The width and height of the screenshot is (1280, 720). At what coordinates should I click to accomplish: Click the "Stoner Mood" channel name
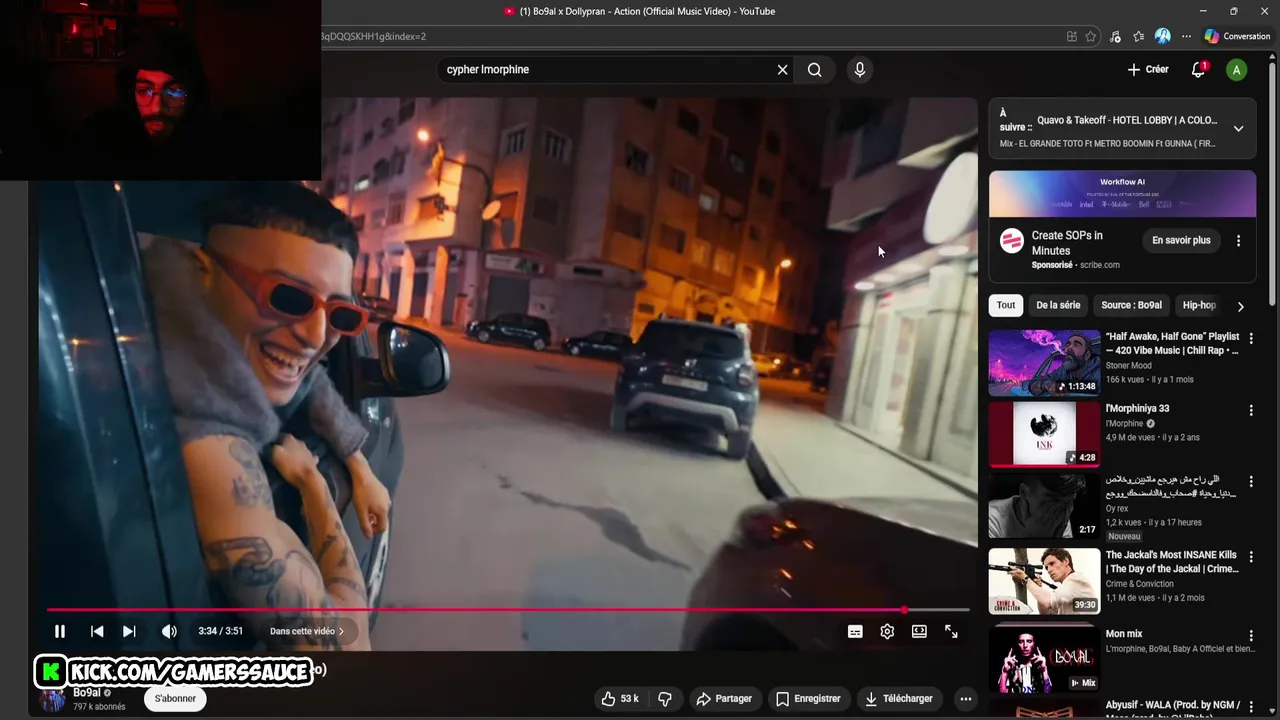click(1128, 365)
